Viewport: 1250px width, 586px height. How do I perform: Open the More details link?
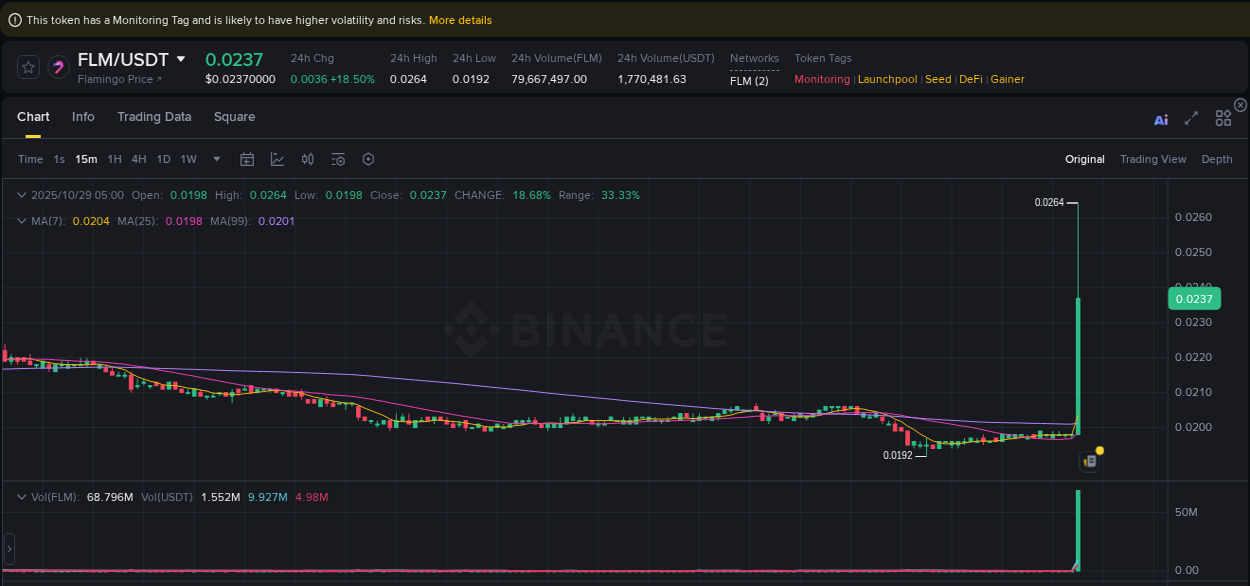(459, 19)
